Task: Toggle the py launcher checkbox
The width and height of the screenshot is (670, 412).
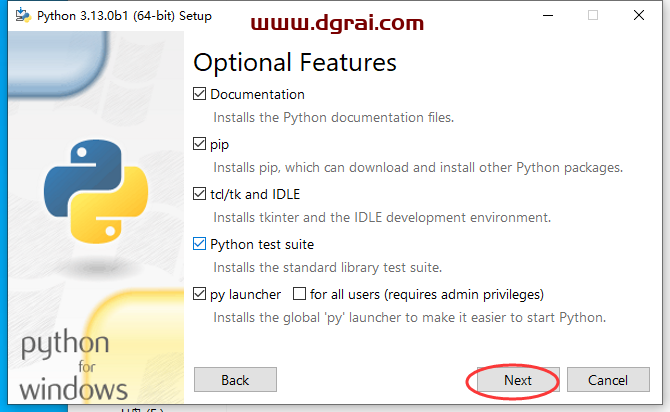Action: (x=199, y=294)
